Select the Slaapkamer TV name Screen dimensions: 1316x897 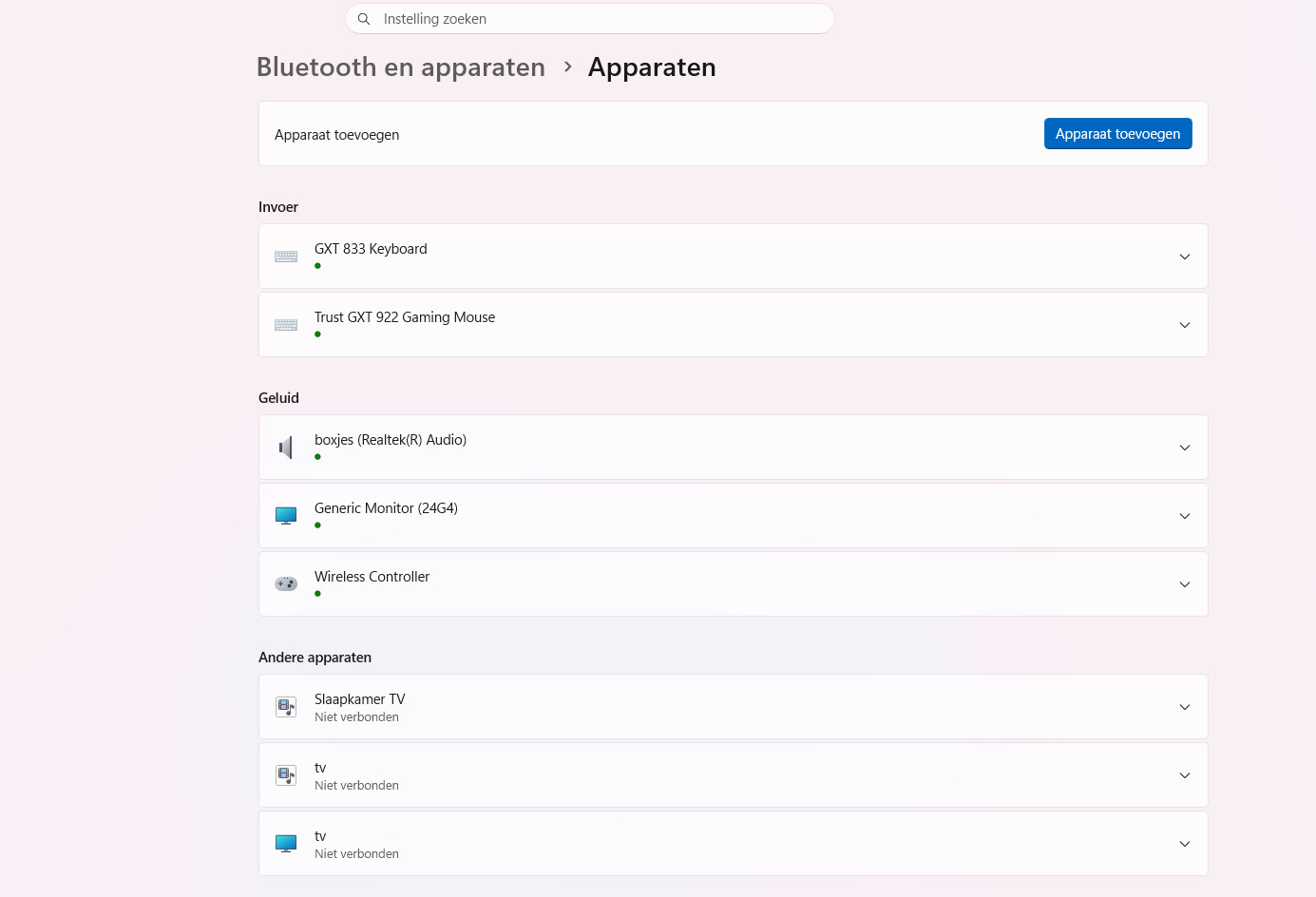click(359, 699)
